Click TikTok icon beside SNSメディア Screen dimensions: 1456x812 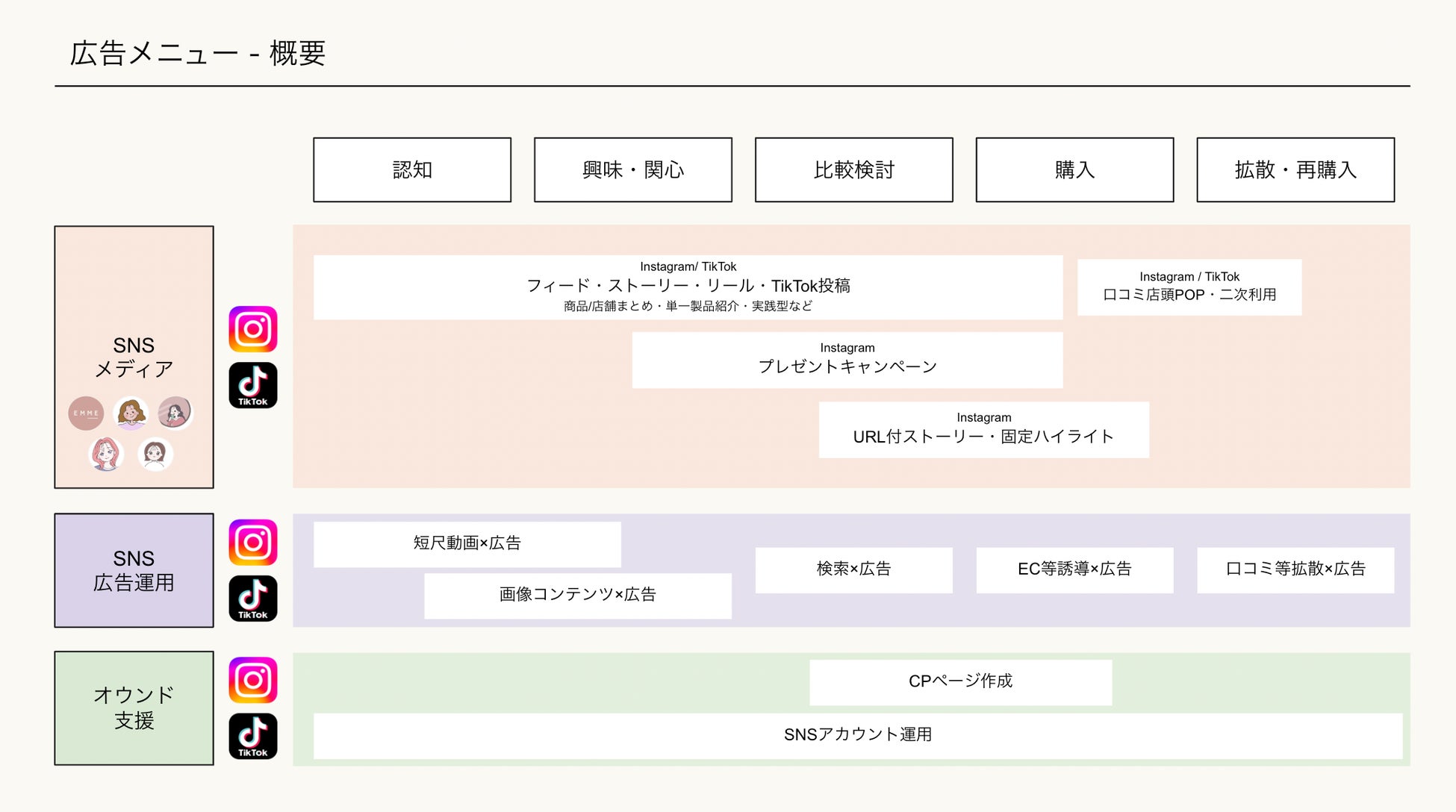pyautogui.click(x=253, y=385)
